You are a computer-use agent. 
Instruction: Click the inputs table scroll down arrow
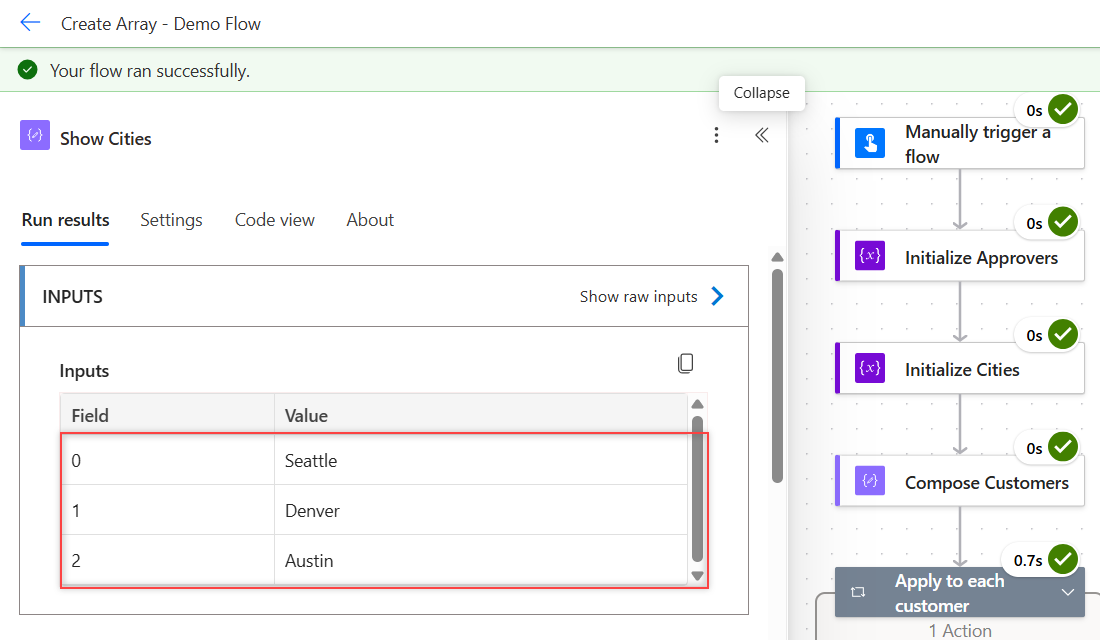[x=697, y=575]
